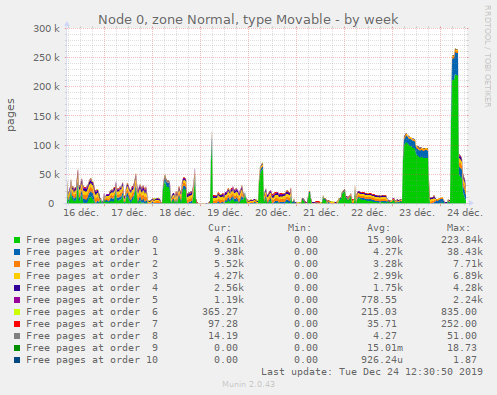The image size is (497, 395).
Task: Click order 6 max value 835.00
Action: tap(459, 312)
